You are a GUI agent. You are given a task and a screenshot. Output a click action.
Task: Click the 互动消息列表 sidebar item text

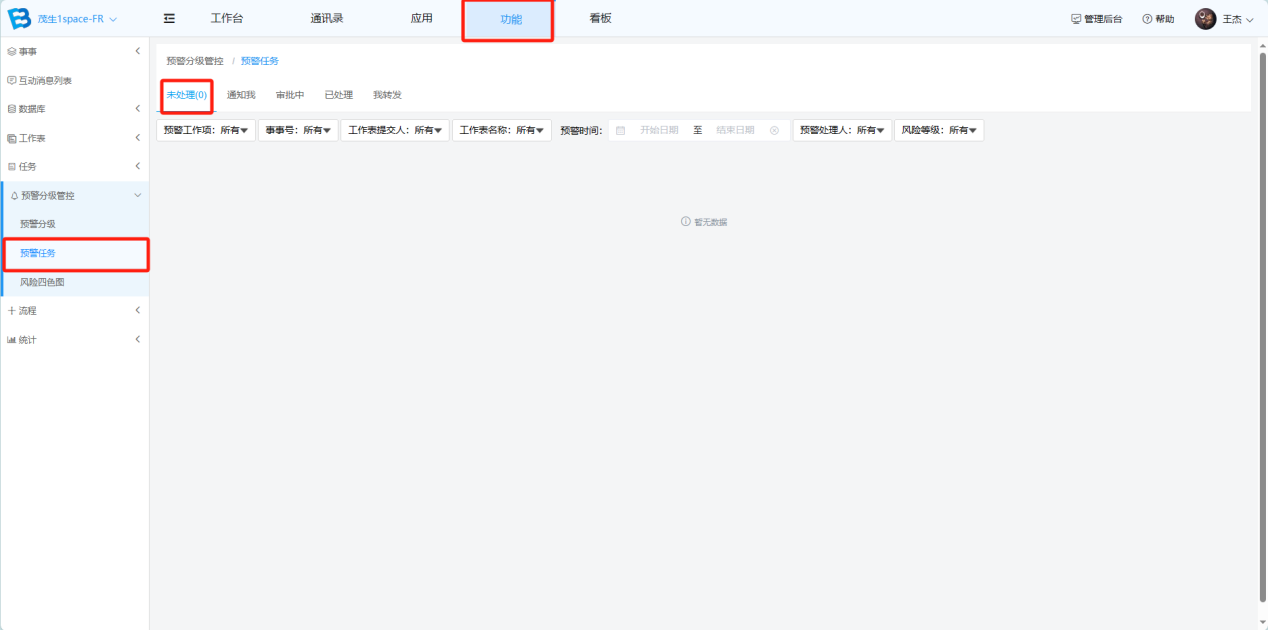pos(45,80)
